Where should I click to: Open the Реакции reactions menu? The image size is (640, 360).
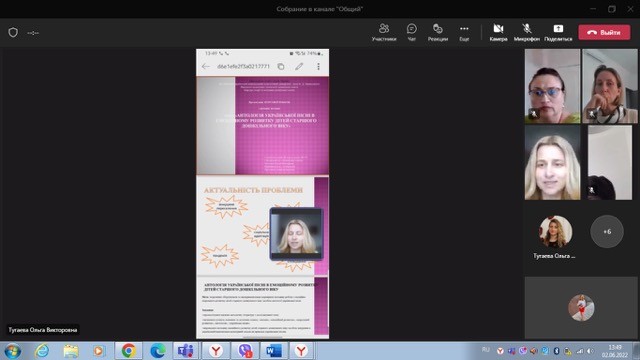(438, 32)
